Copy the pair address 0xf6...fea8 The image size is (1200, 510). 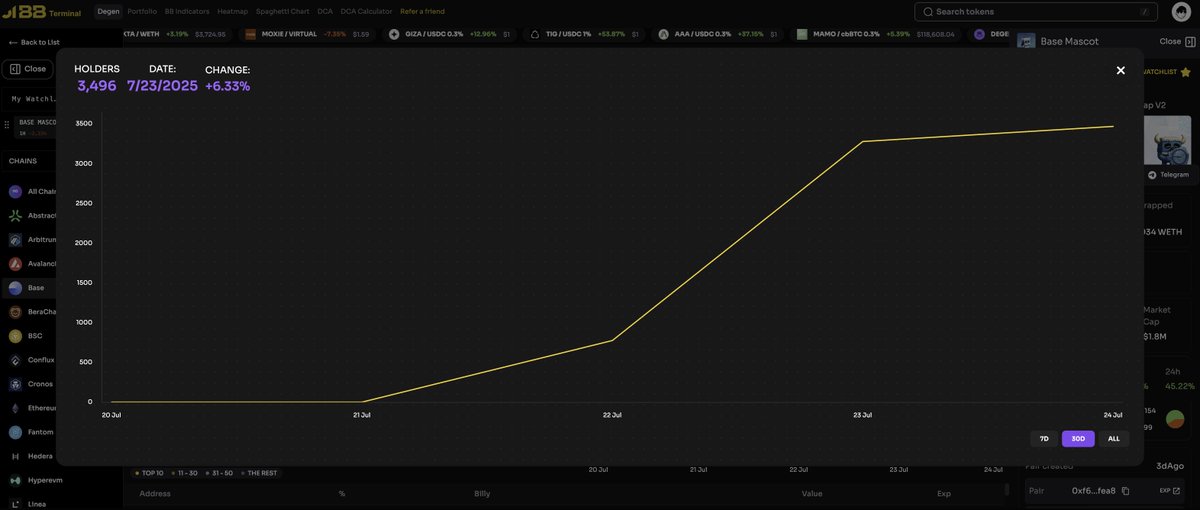(x=1125, y=491)
